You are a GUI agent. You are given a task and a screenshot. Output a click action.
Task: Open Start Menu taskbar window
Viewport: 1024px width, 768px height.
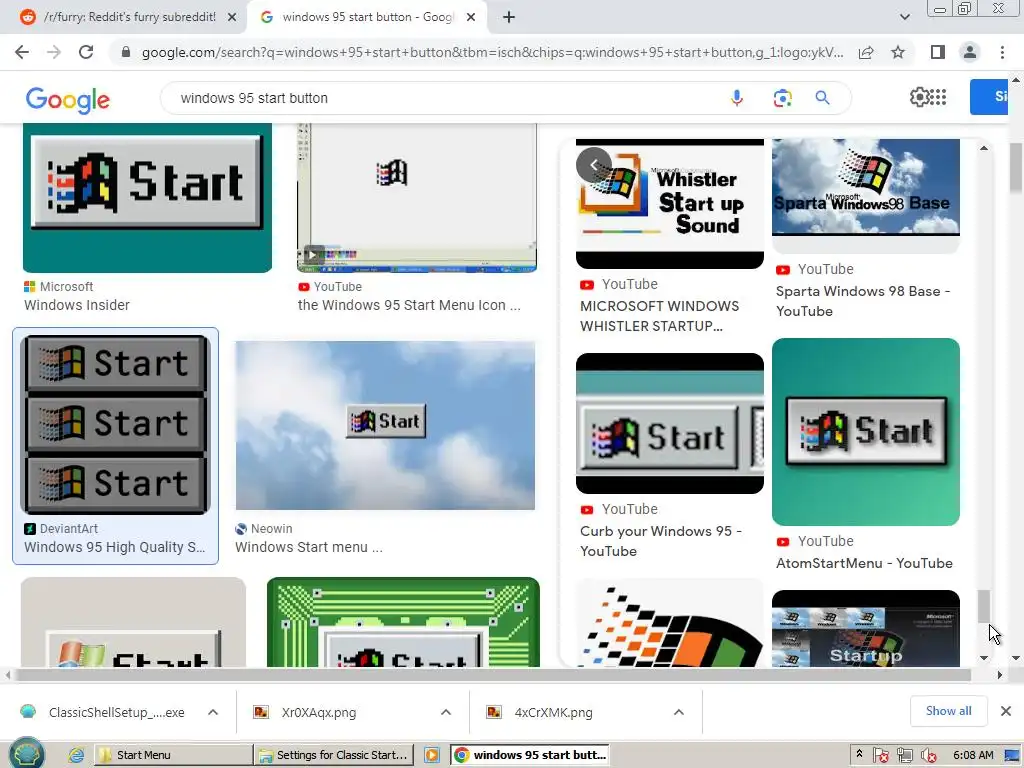click(174, 755)
